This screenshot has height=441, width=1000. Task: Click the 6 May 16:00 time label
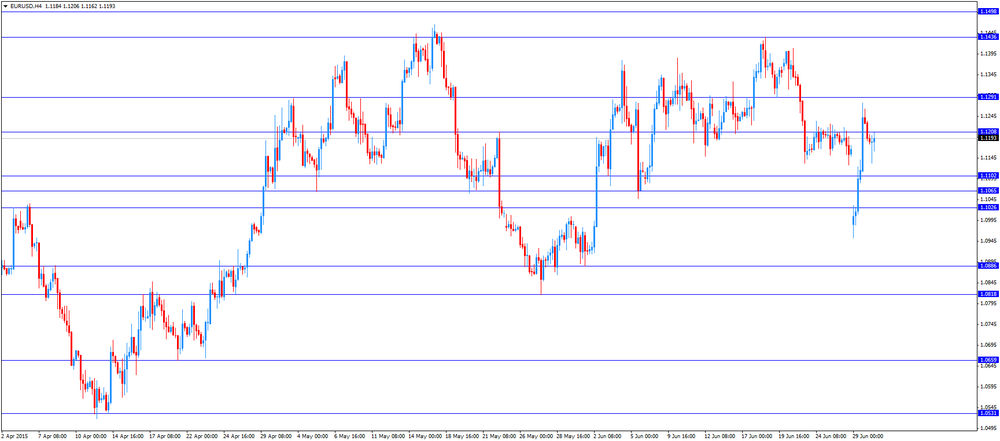click(349, 437)
